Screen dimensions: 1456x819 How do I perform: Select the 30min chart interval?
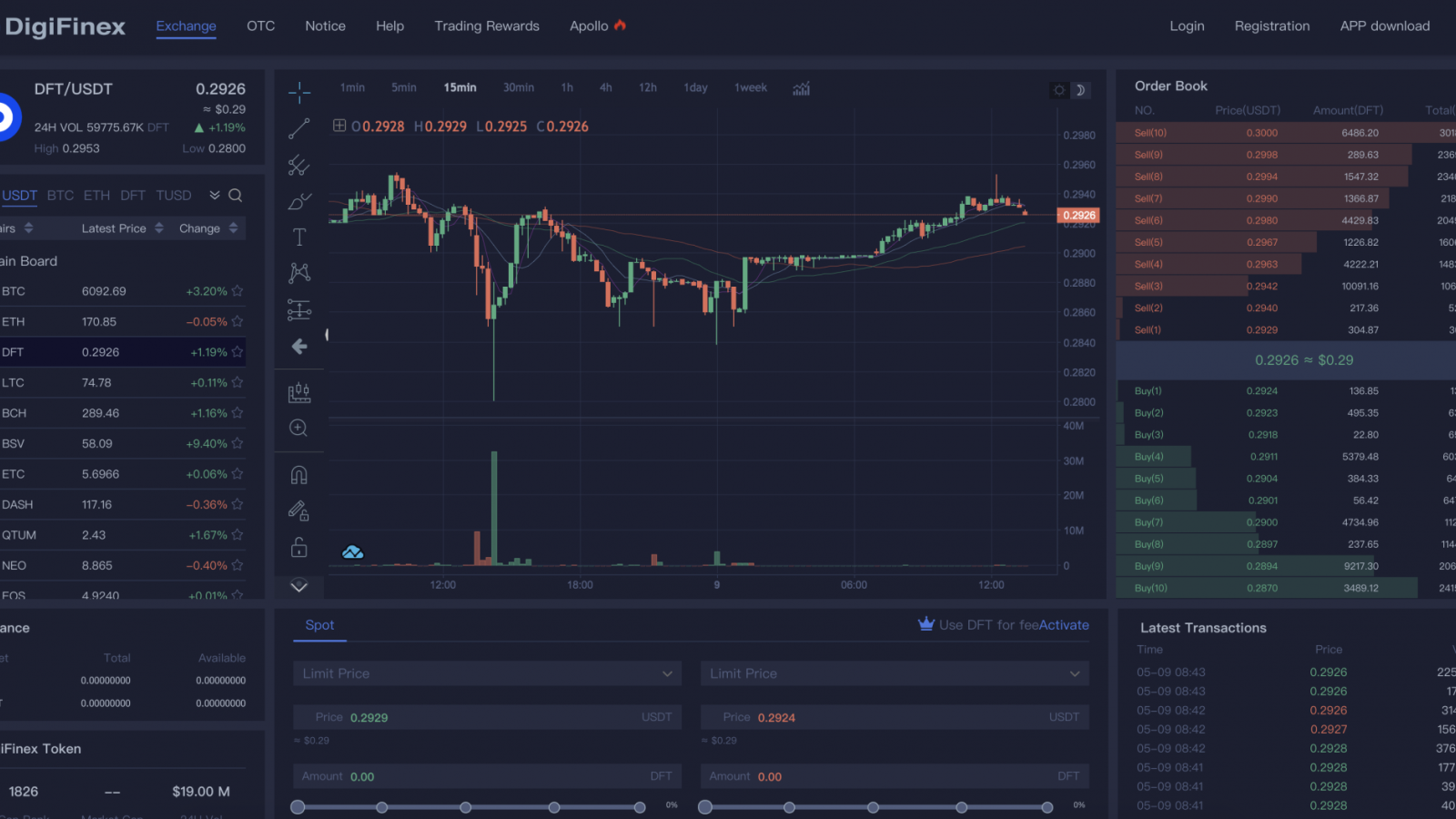519,87
